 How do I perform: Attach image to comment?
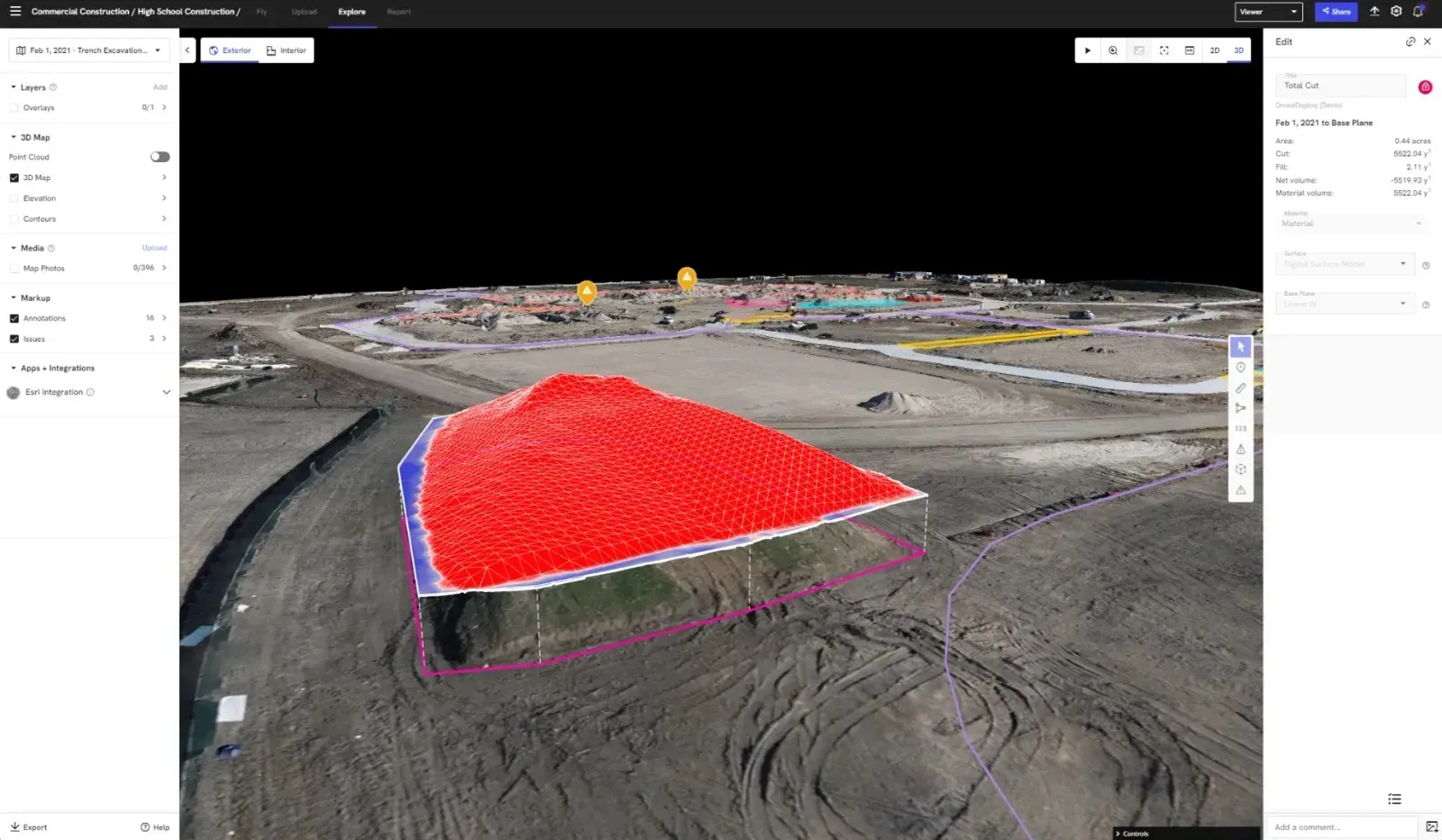1432,826
